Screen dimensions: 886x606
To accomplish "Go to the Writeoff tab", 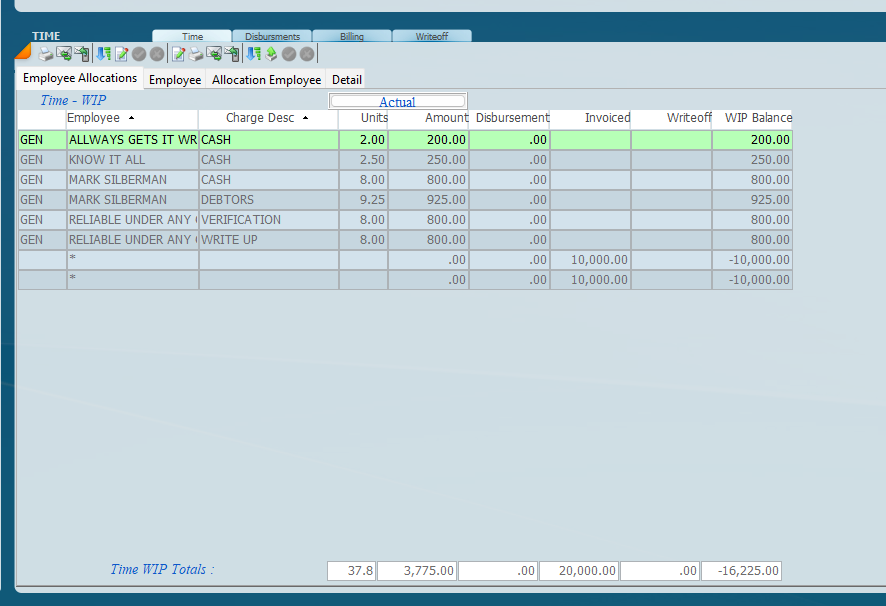I will (432, 37).
